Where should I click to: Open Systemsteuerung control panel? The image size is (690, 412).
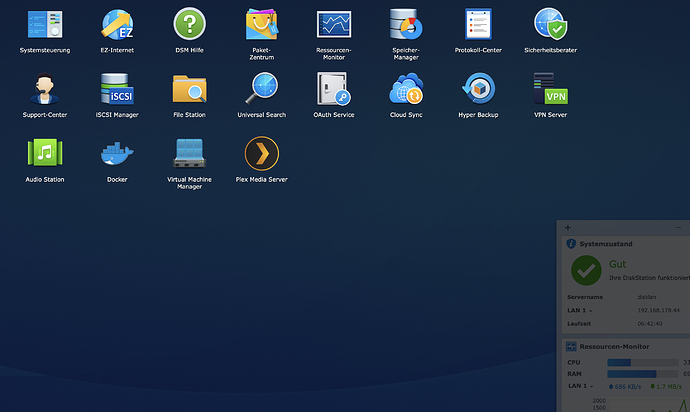(45, 25)
